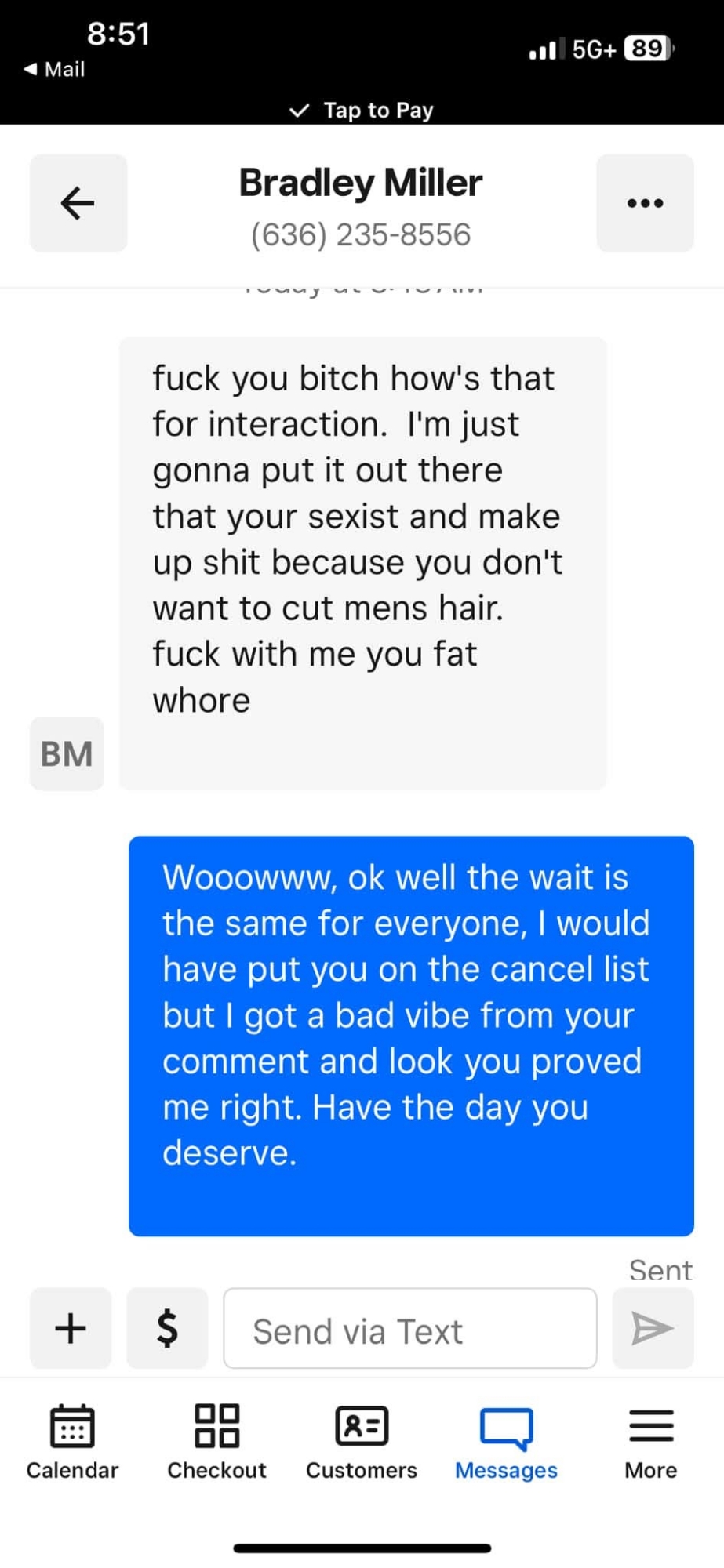Switch to the Checkout tab

pyautogui.click(x=216, y=1443)
